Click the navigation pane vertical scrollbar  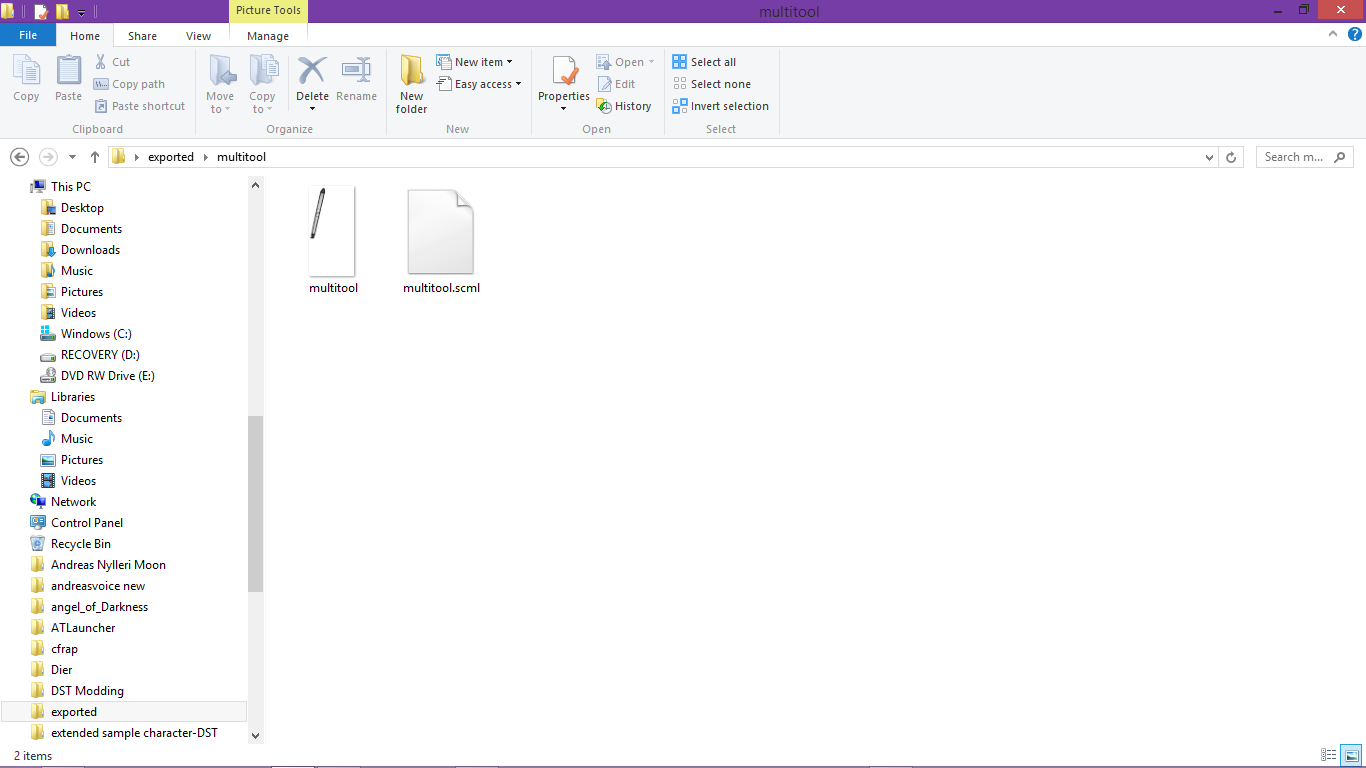pyautogui.click(x=255, y=500)
